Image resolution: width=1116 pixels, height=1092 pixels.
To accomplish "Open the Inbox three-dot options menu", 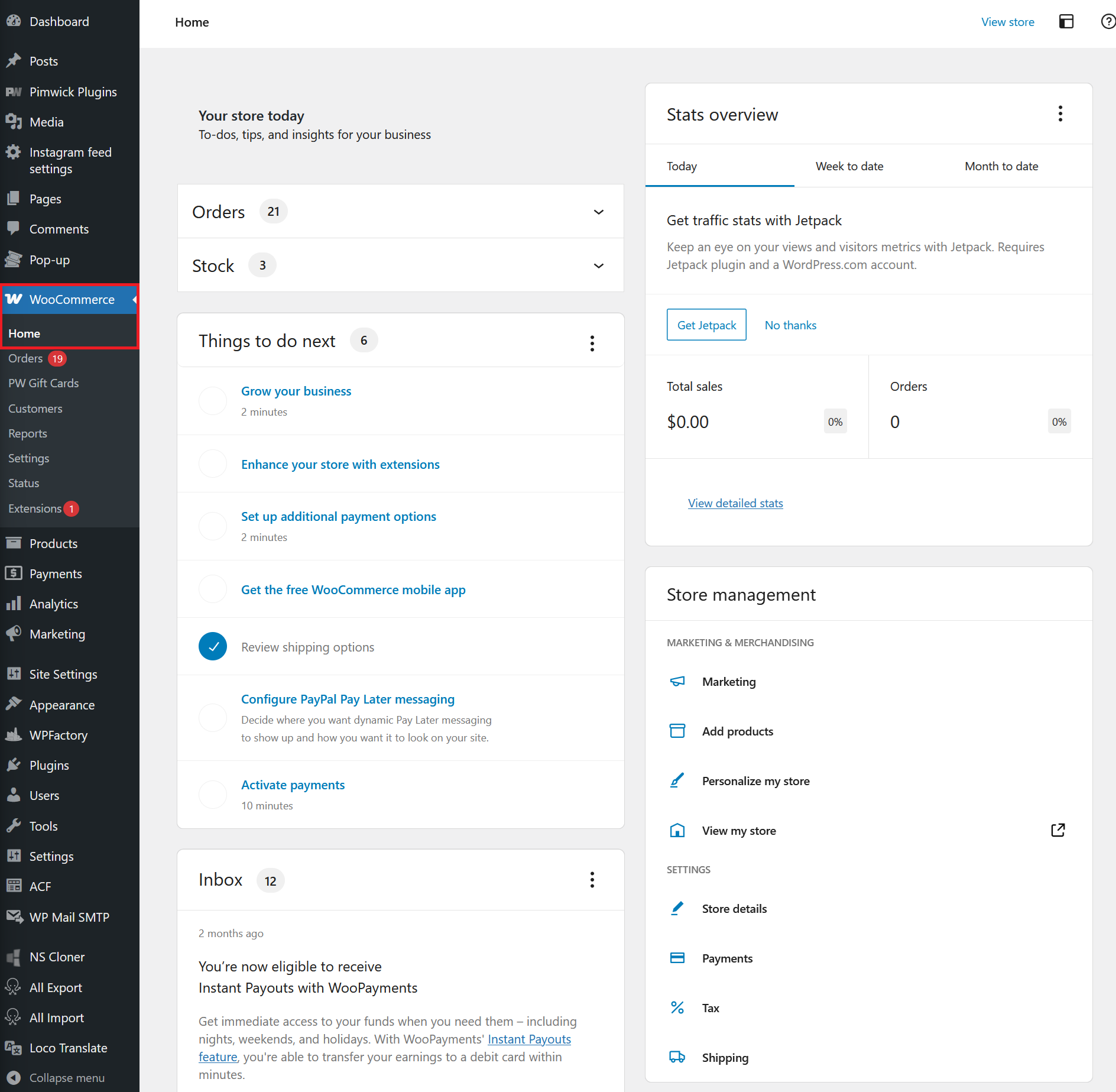I will point(592,880).
